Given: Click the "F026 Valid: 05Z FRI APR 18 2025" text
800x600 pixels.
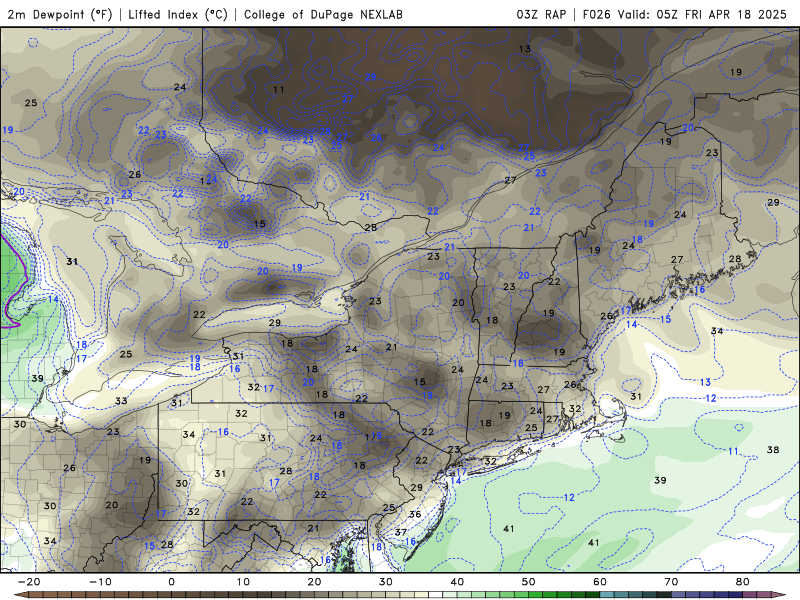Looking at the screenshot, I should pyautogui.click(x=685, y=14).
